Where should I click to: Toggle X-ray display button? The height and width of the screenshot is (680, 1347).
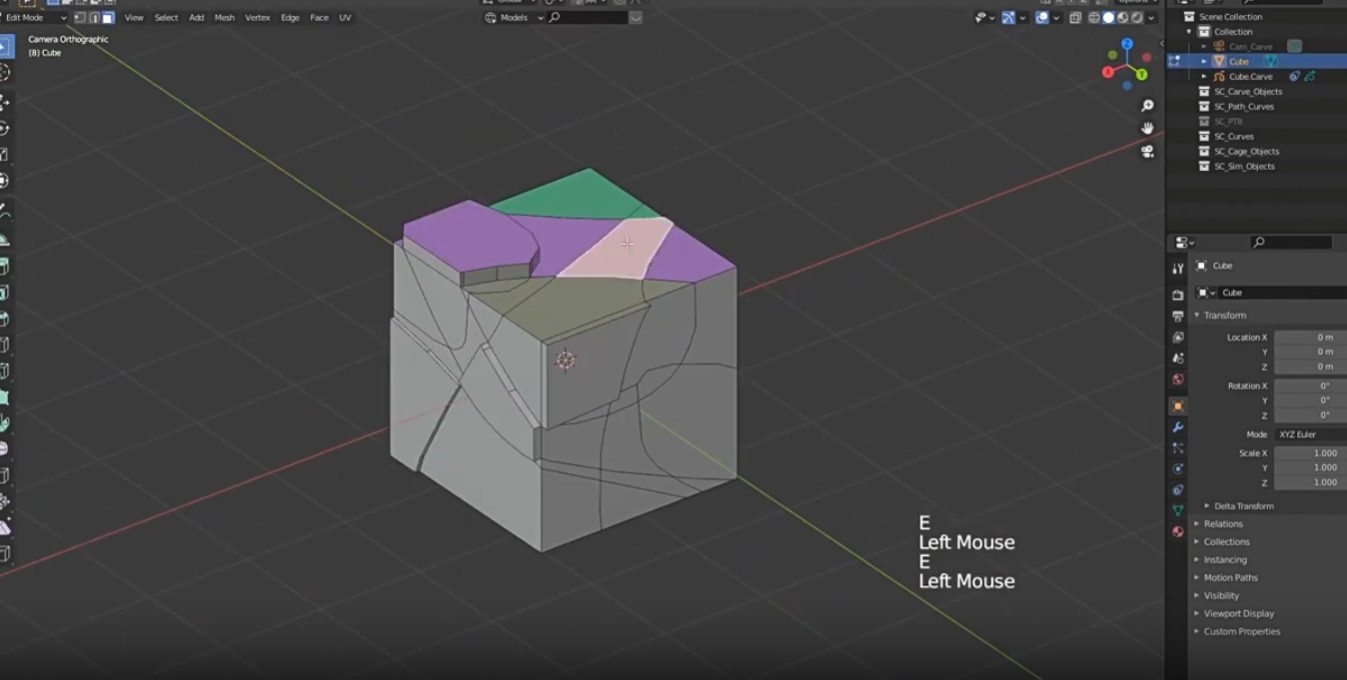pyautogui.click(x=1075, y=18)
